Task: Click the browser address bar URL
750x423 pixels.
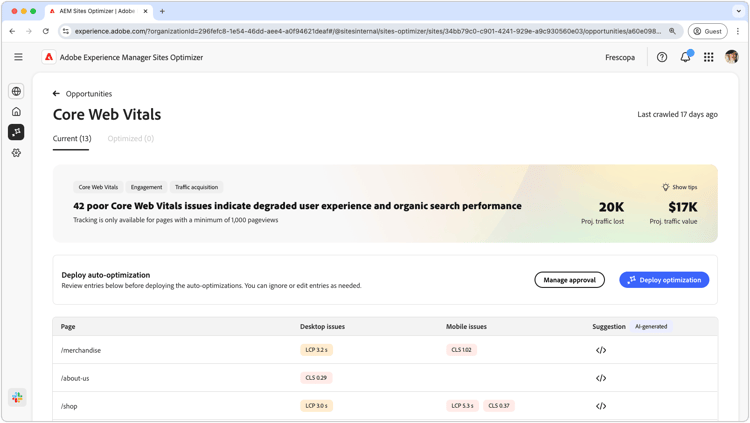Action: (367, 31)
